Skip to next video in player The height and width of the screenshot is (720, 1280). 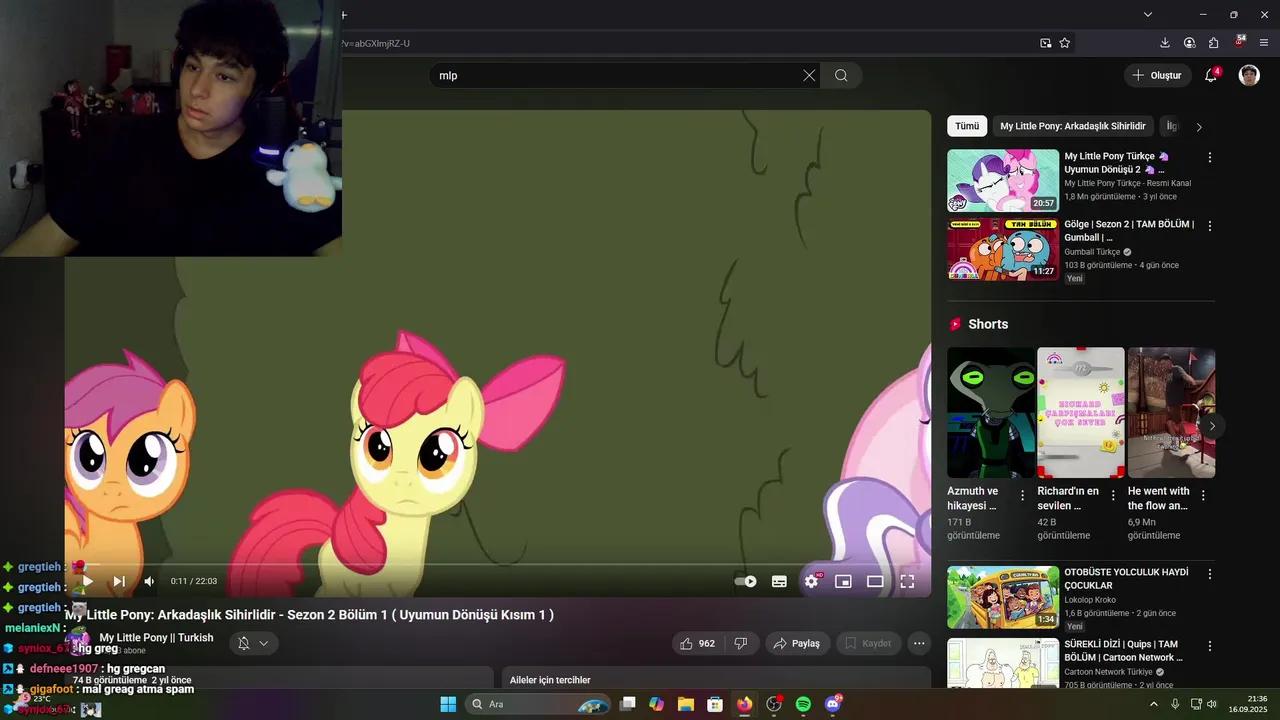coord(119,581)
